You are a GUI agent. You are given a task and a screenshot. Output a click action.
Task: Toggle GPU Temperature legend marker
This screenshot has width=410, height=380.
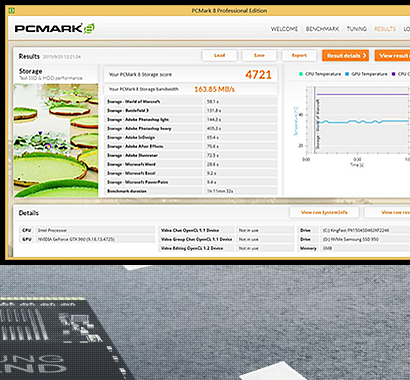point(347,74)
